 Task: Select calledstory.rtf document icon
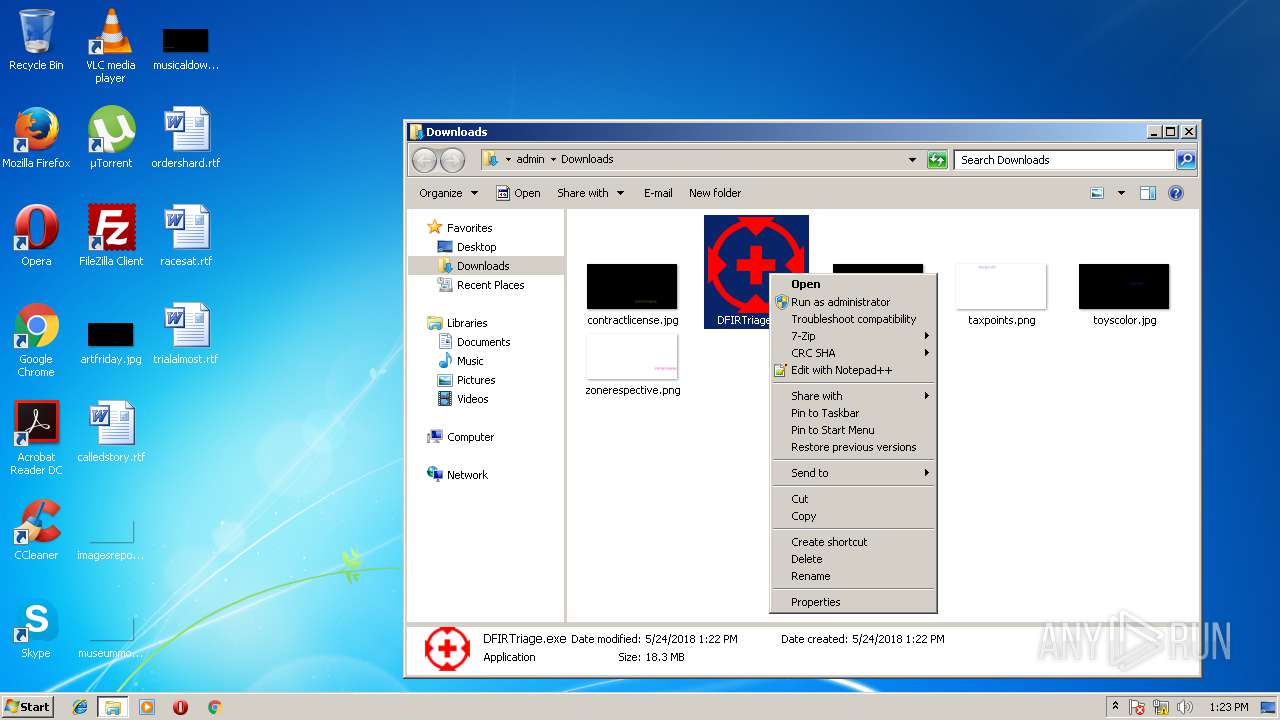click(x=111, y=432)
